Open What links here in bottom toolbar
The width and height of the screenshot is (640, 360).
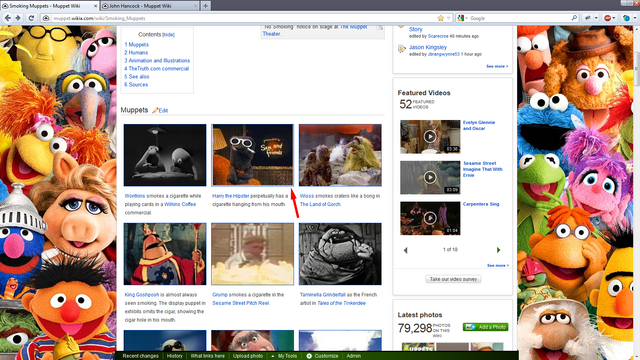pos(207,356)
